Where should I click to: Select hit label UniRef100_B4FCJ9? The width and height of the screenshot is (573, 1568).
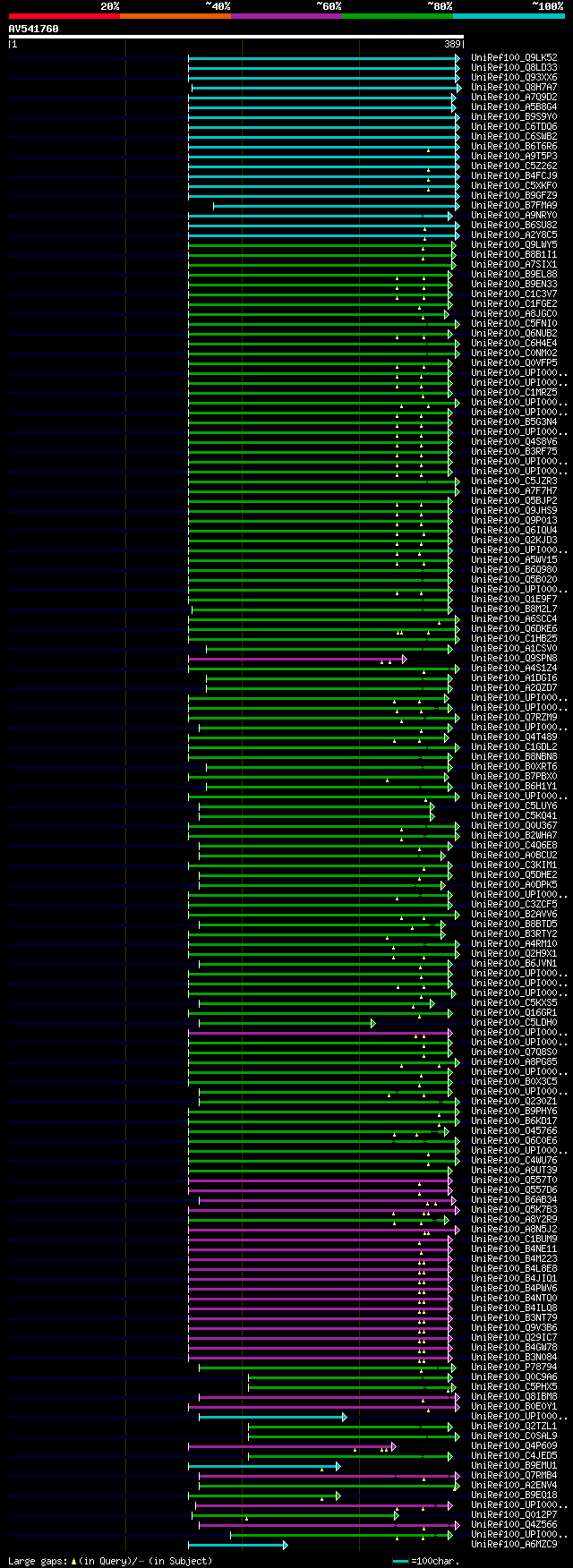point(514,175)
